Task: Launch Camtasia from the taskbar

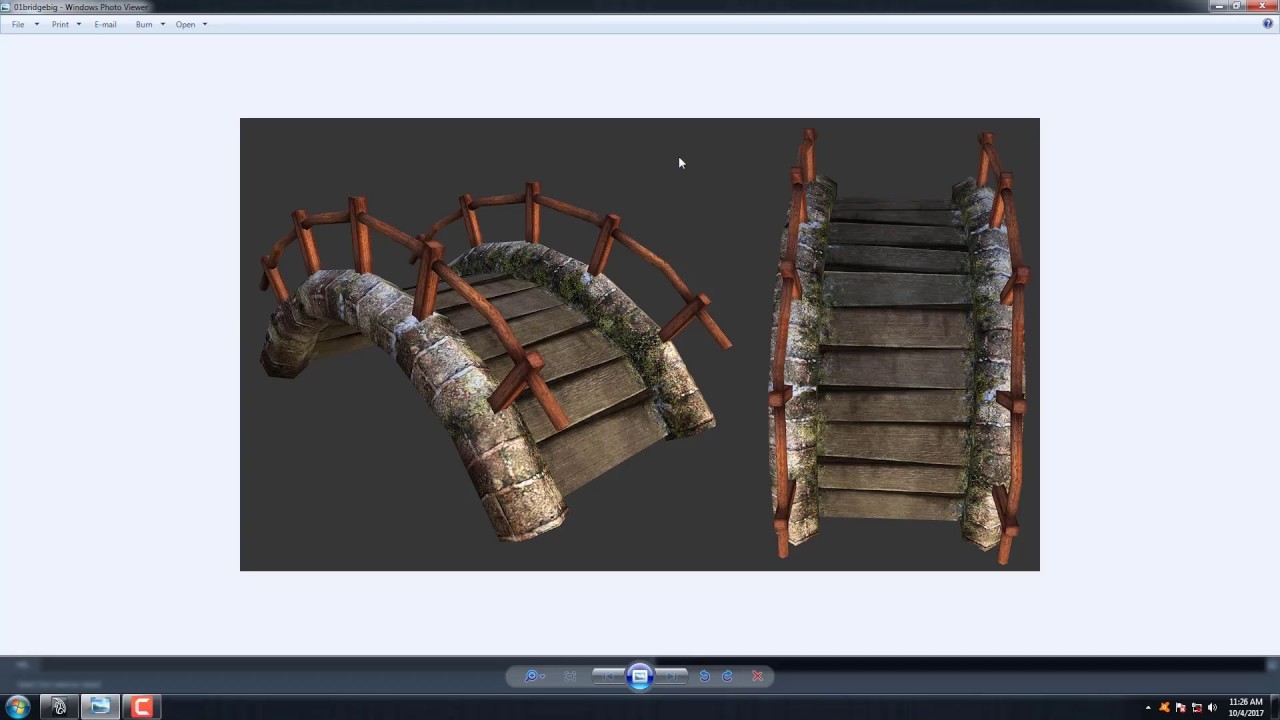Action: (141, 707)
